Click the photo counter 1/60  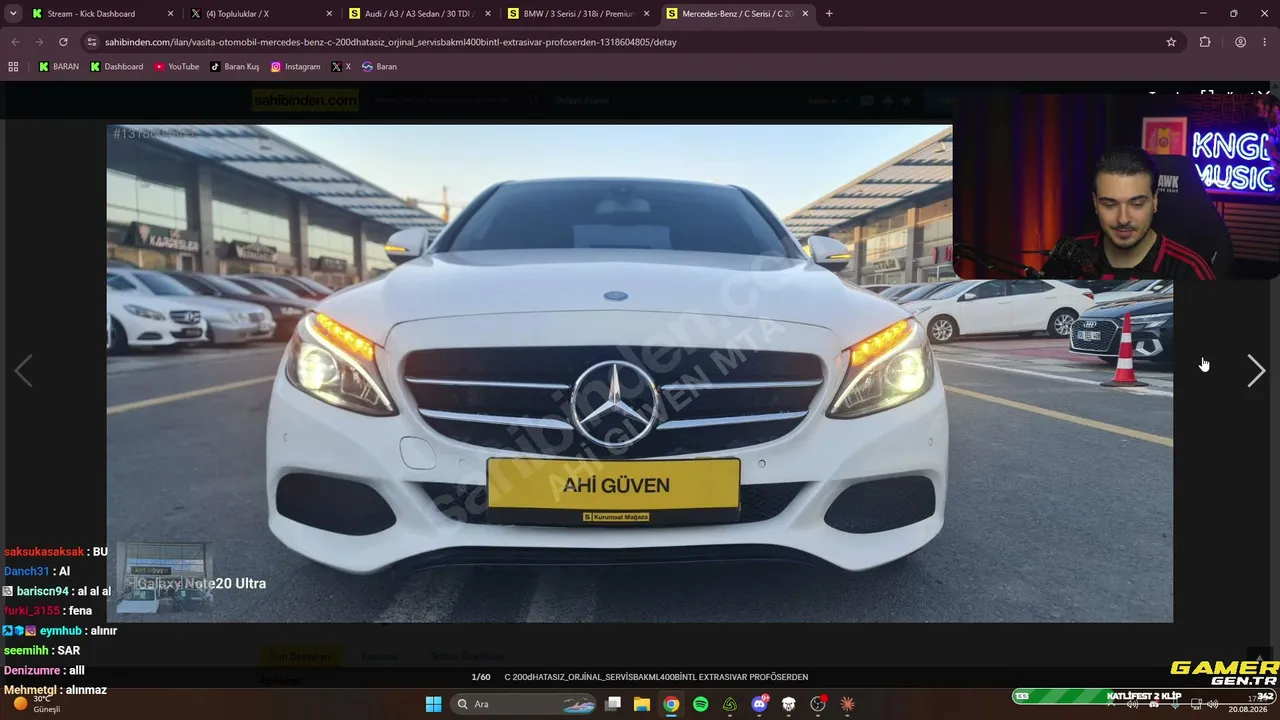pyautogui.click(x=481, y=677)
